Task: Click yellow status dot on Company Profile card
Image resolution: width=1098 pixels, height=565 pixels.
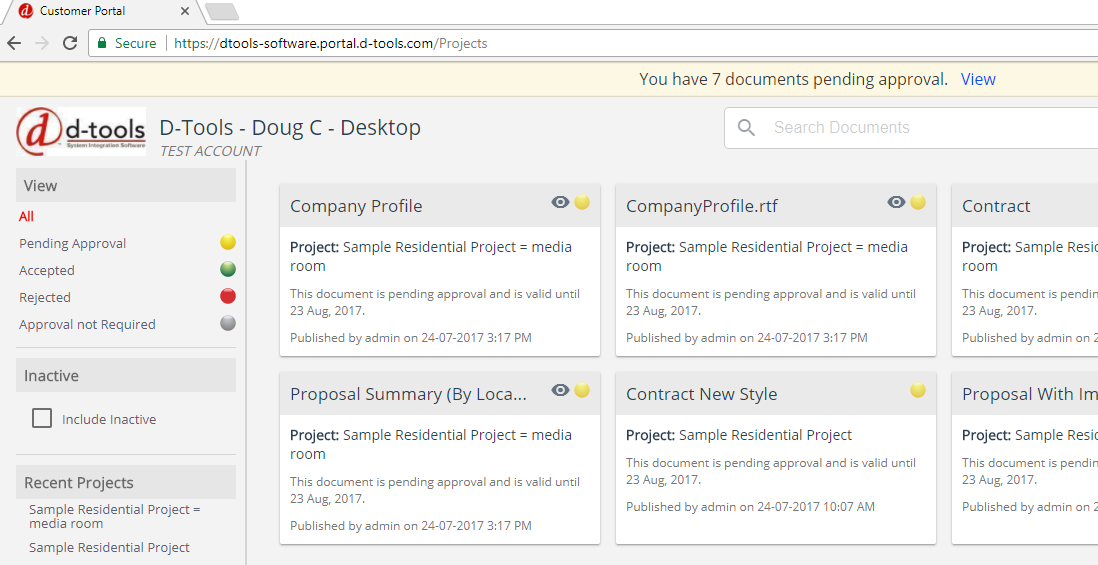Action: click(x=582, y=202)
